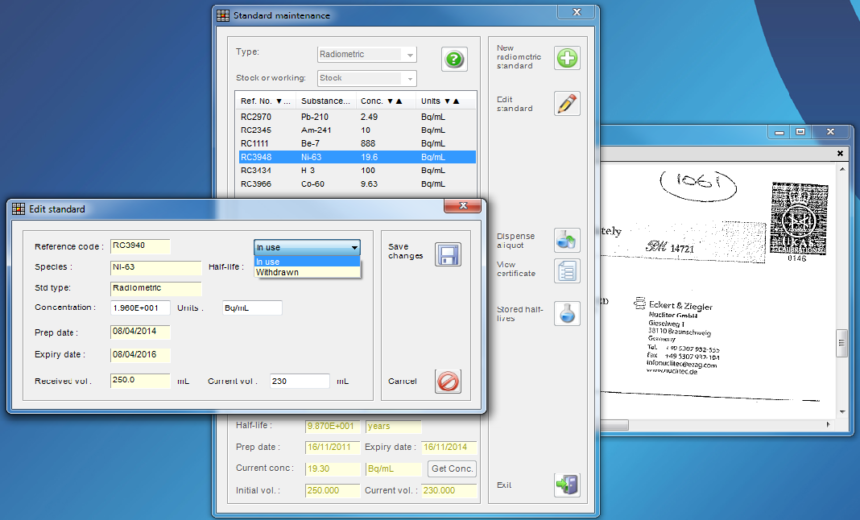Select the RC3434 H-3 row

click(x=357, y=171)
